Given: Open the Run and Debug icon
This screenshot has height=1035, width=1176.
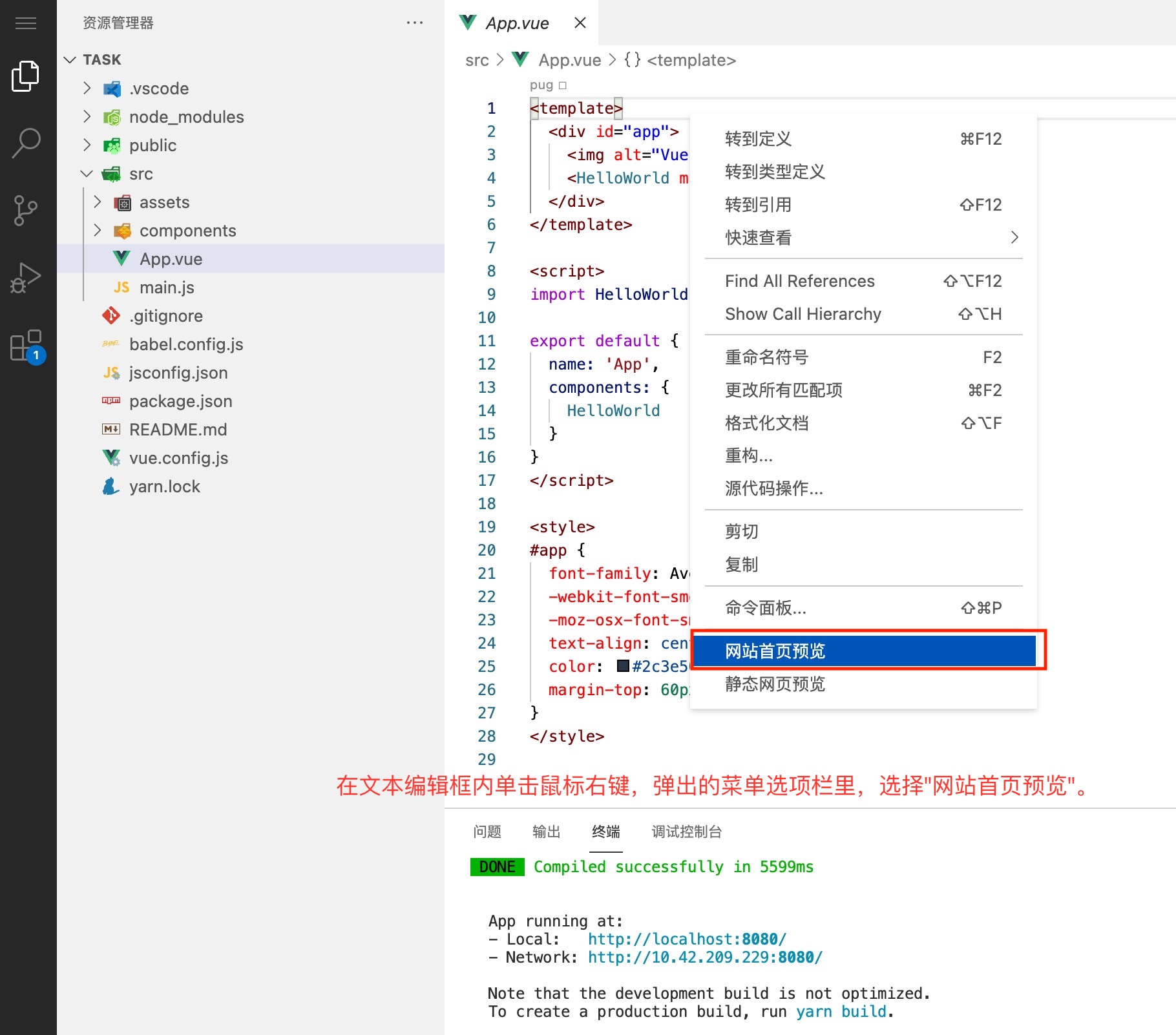Looking at the screenshot, I should [26, 278].
